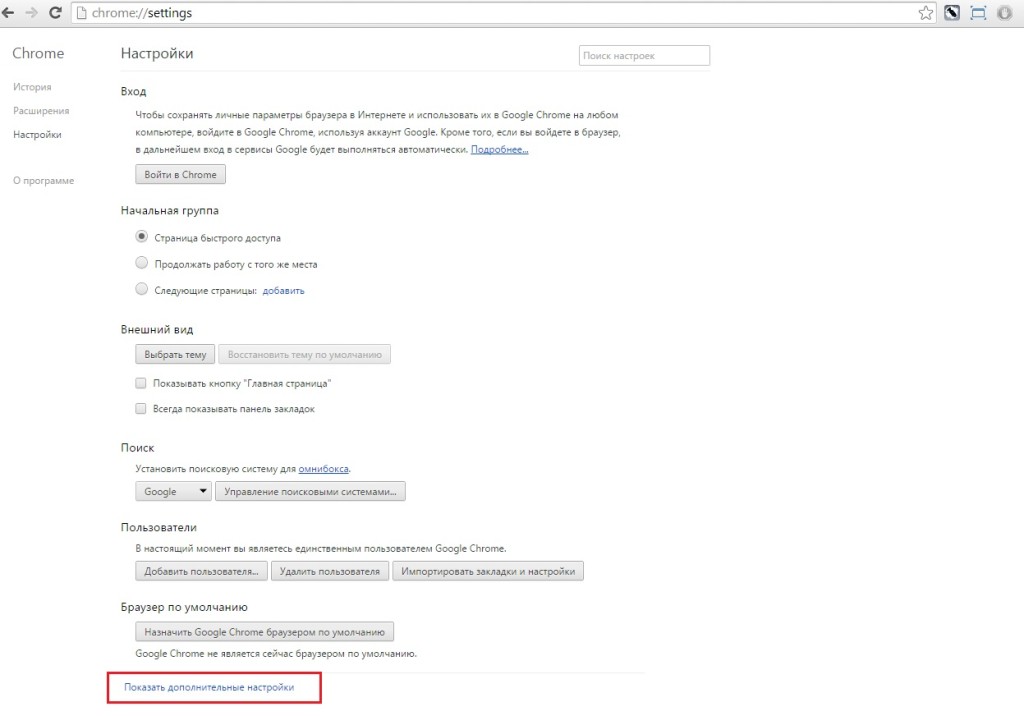
Task: Click the browser Forward arrow
Action: (x=31, y=13)
